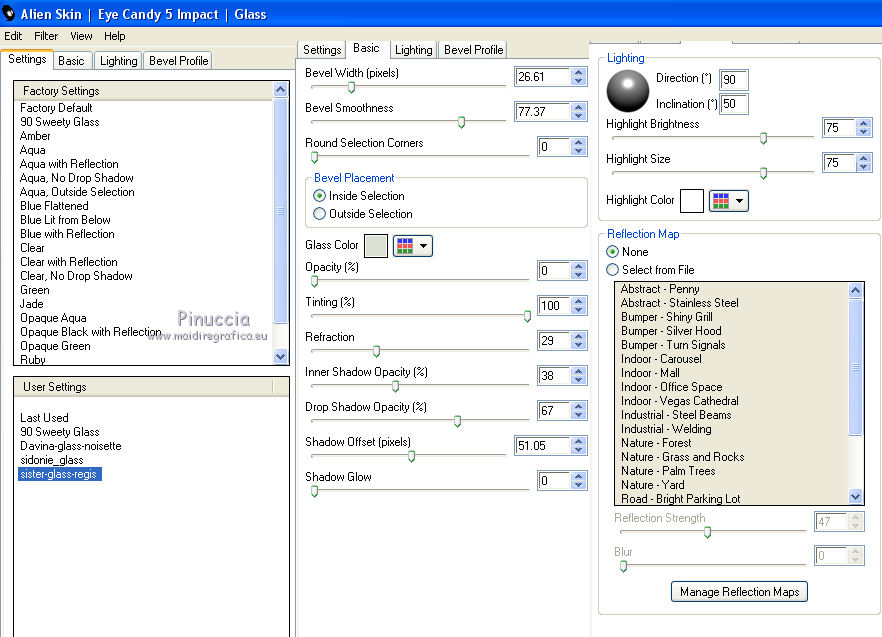This screenshot has width=882, height=637.
Task: Decrease Highlight Size with the down arrow
Action: (x=863, y=167)
